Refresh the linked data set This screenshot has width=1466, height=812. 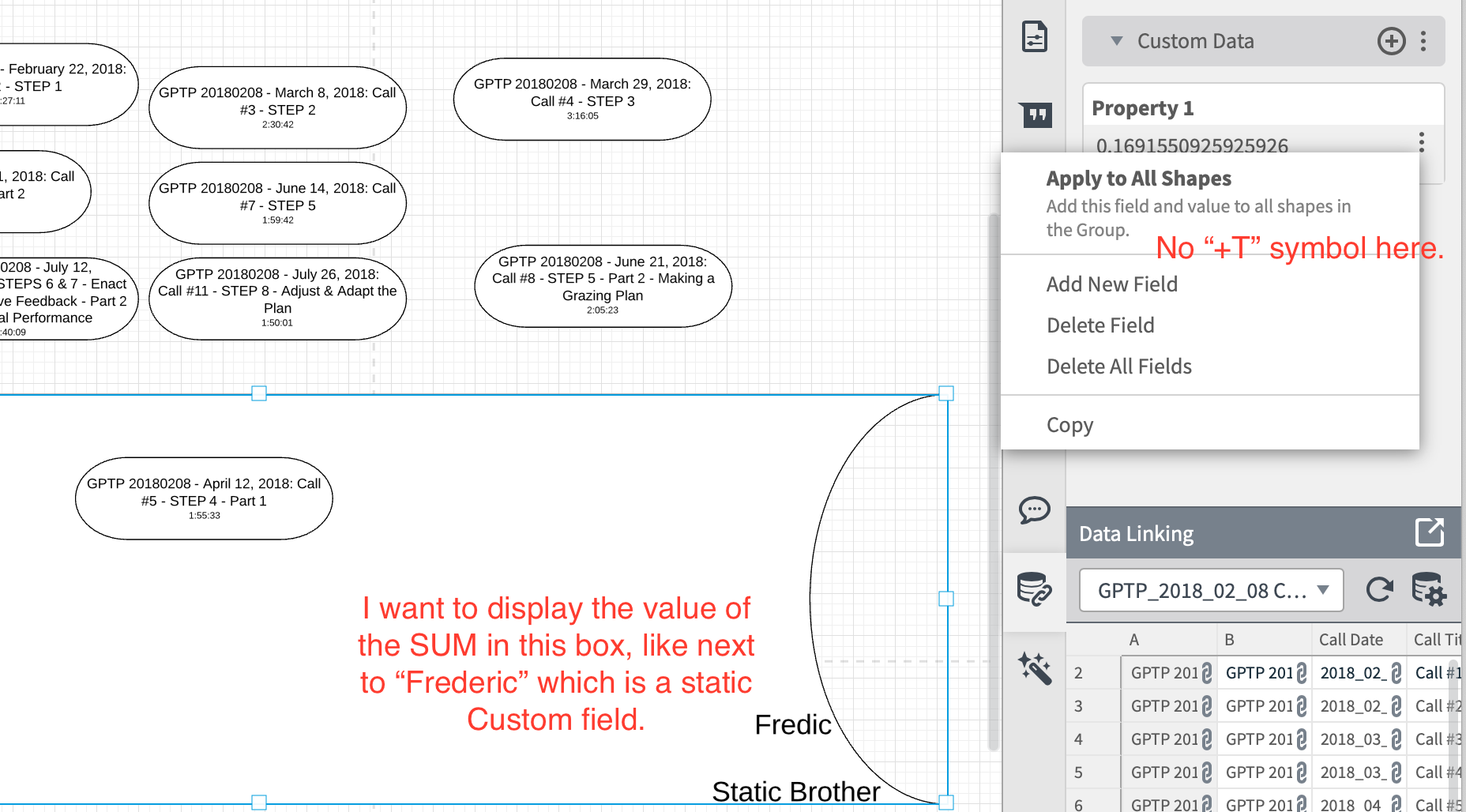[1379, 589]
